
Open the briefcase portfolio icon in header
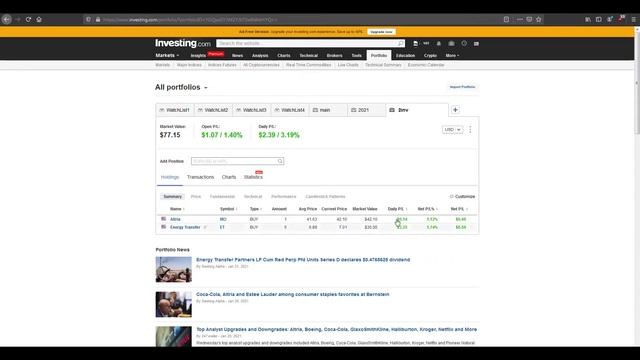pos(451,43)
